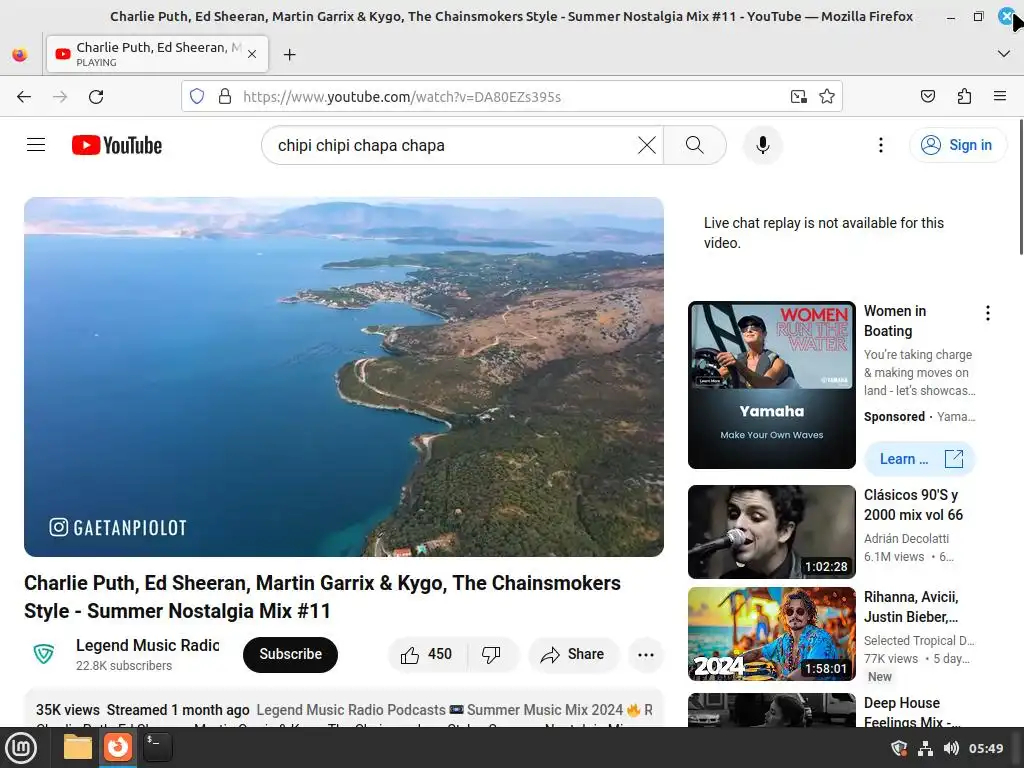Open the Deep House Feelings Mix title
The image size is (1024, 768).
(x=912, y=712)
